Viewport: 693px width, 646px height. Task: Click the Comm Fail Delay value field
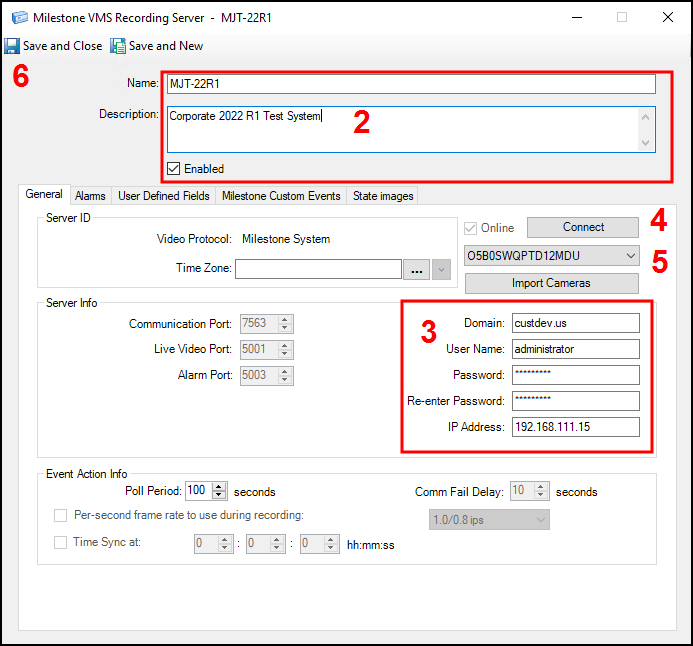click(522, 490)
